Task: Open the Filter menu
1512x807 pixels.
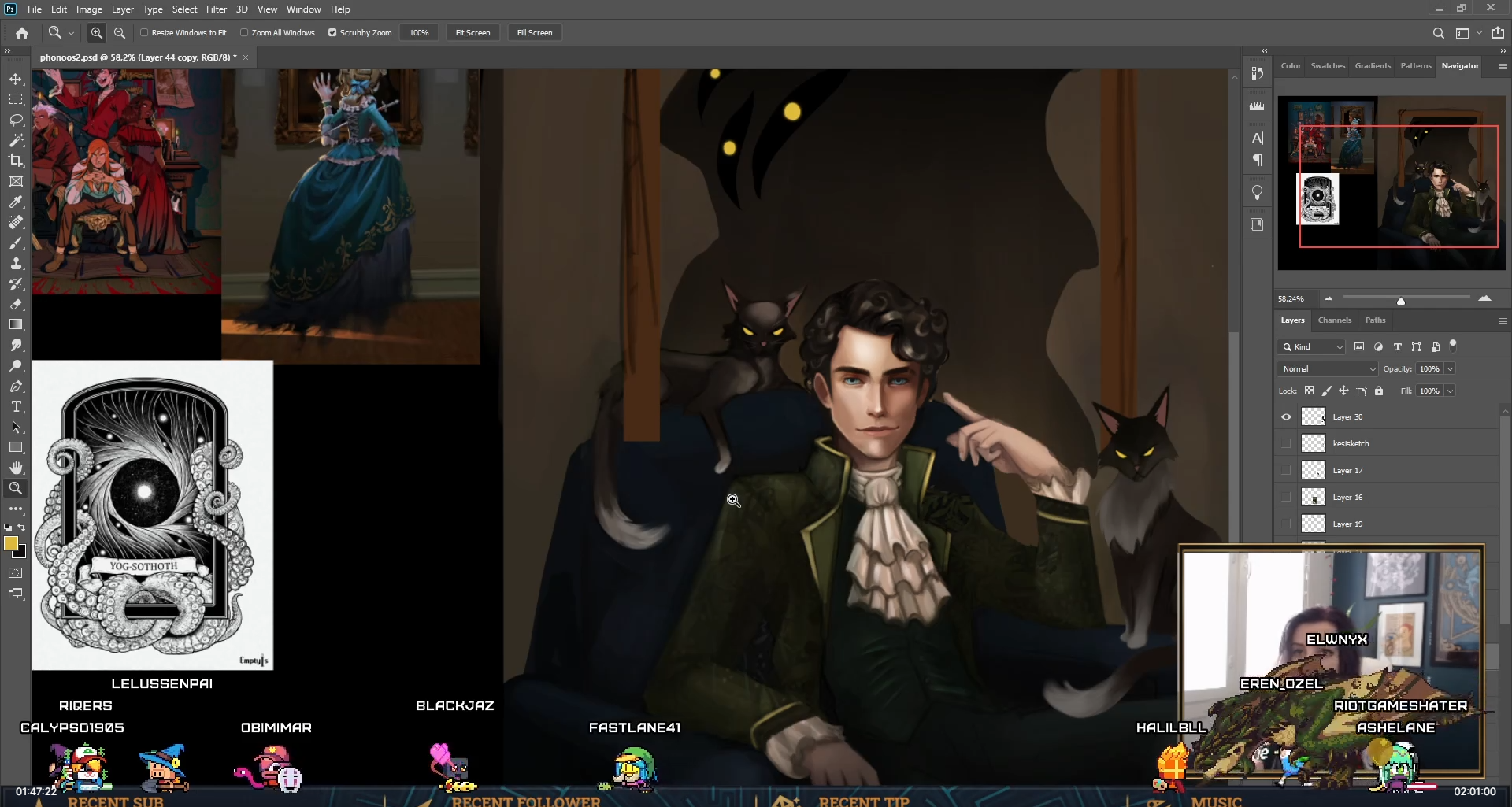Action: coord(217,9)
